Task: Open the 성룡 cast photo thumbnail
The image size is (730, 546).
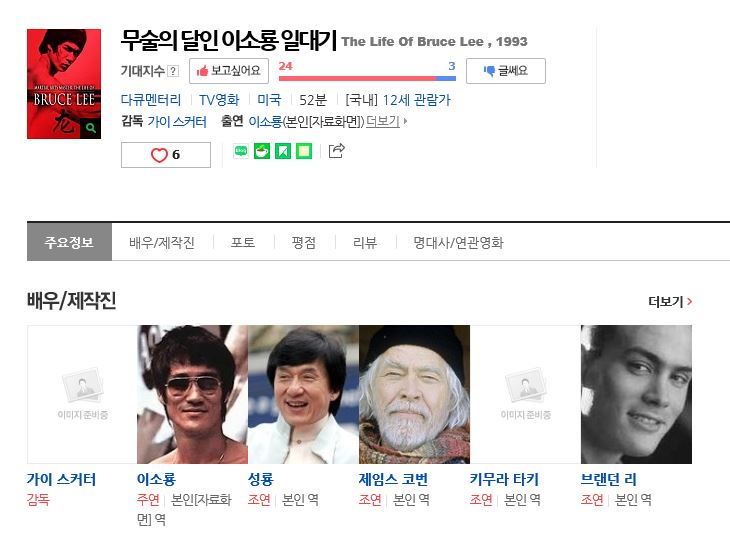Action: click(x=304, y=394)
